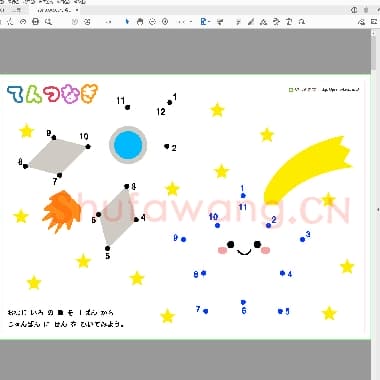380x380 pixels.
Task: Click the Print icon in the toolbar
Action: click(35, 22)
